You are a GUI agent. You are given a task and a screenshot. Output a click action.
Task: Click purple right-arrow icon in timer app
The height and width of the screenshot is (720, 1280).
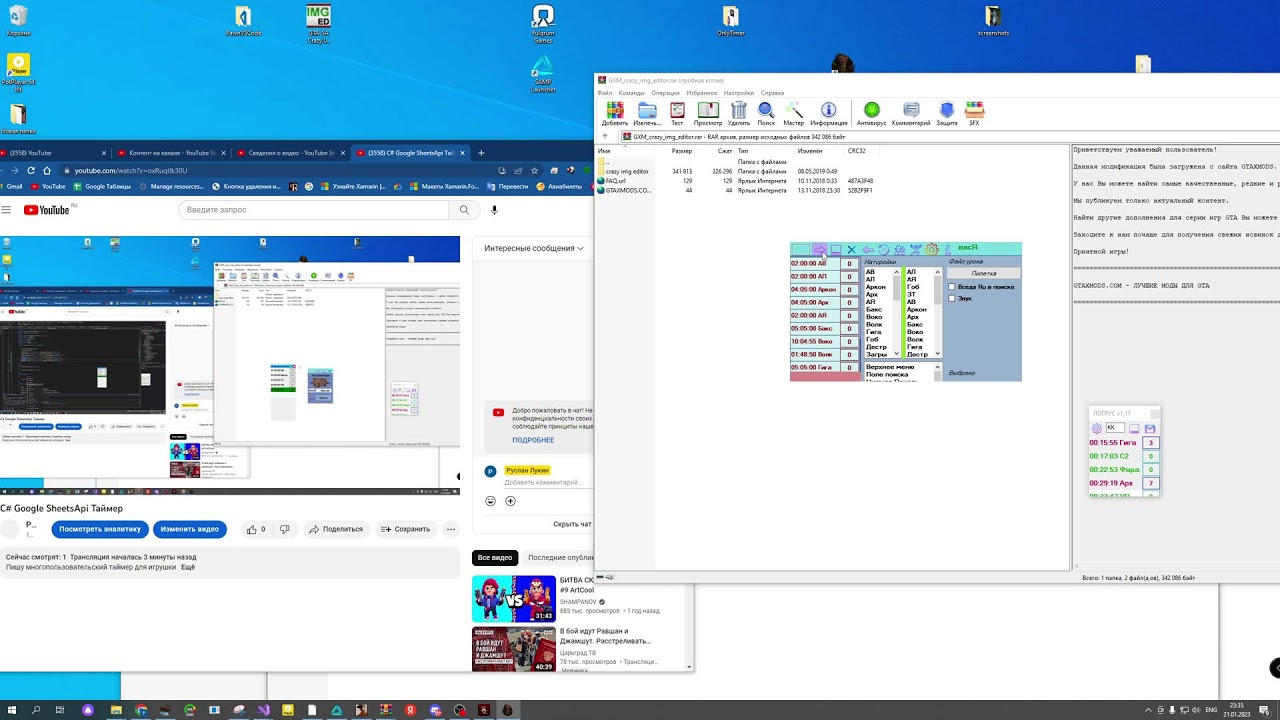819,249
